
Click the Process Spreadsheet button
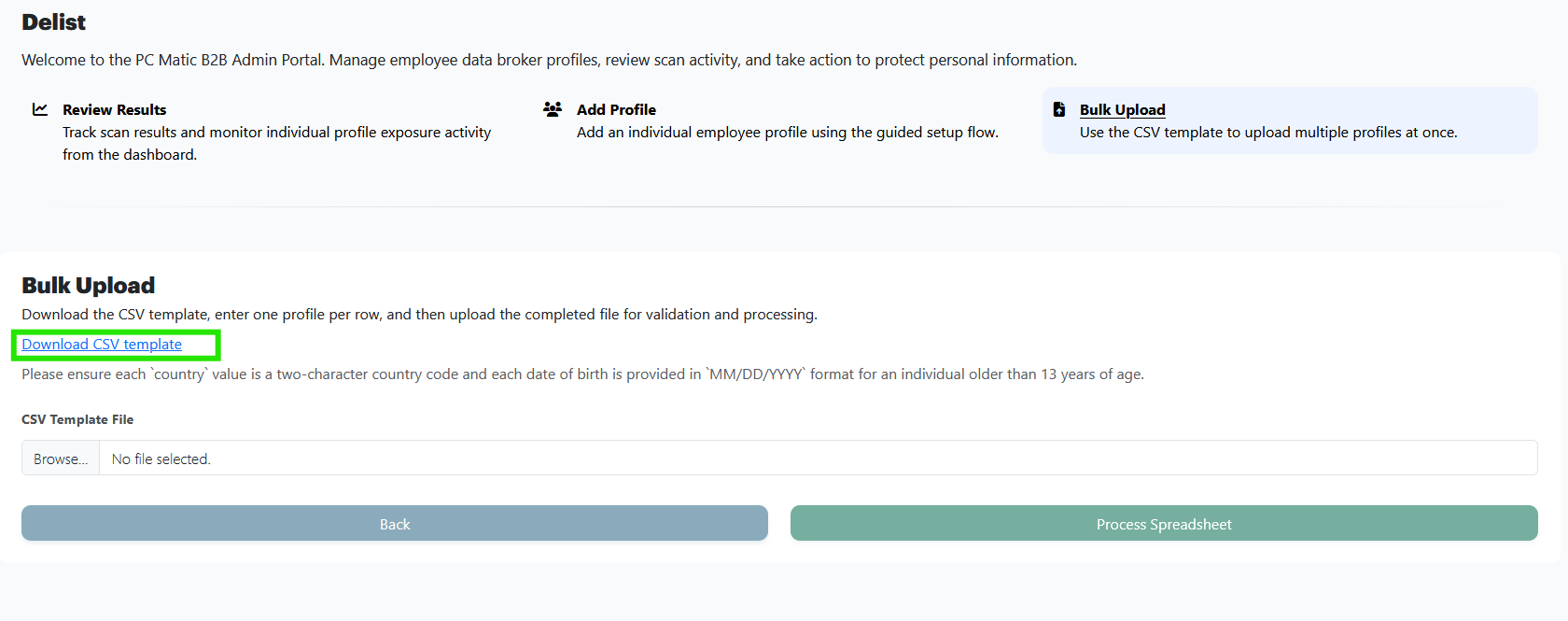coord(1163,524)
